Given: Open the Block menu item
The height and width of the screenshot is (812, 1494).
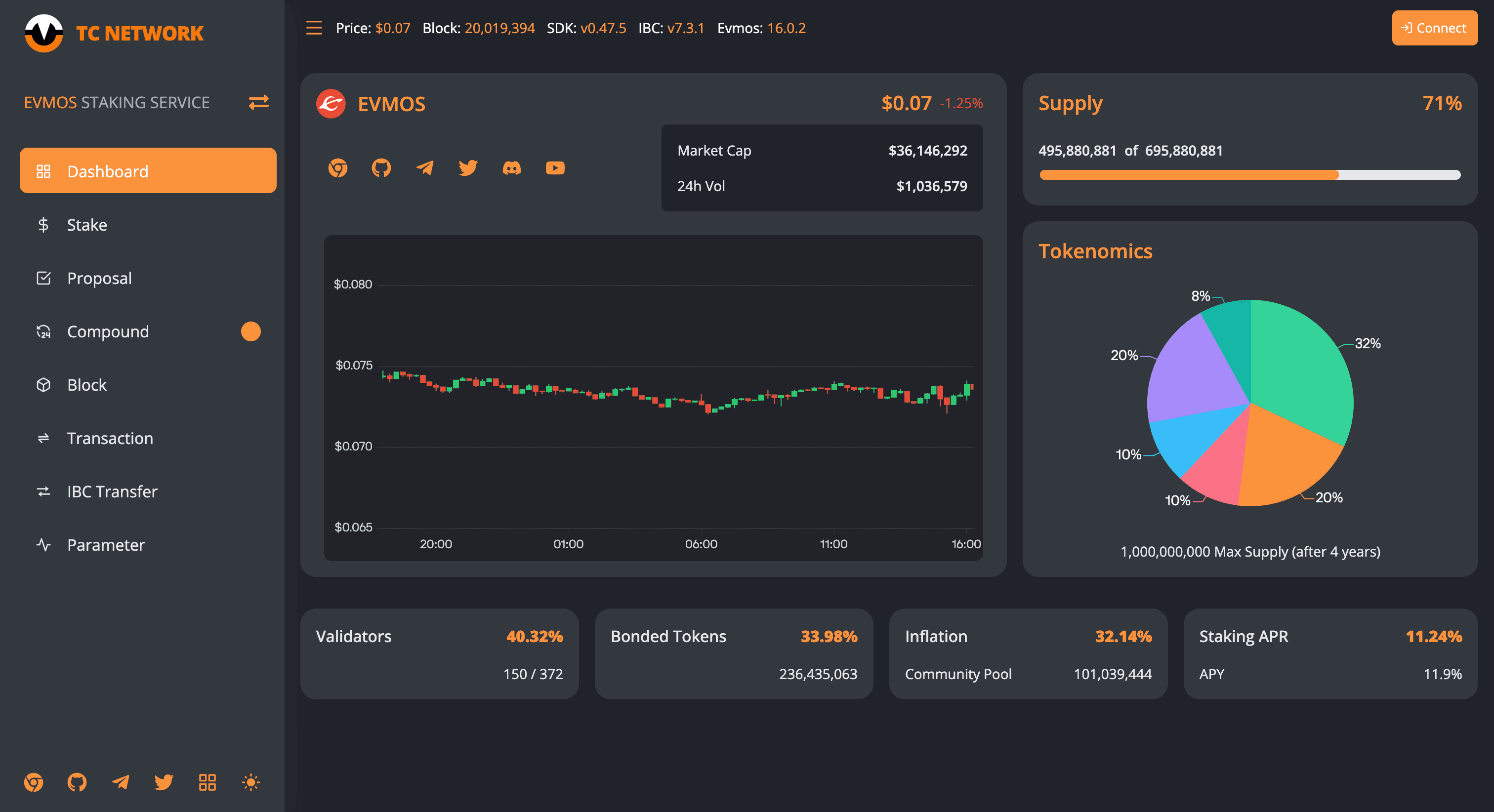Looking at the screenshot, I should [x=148, y=385].
